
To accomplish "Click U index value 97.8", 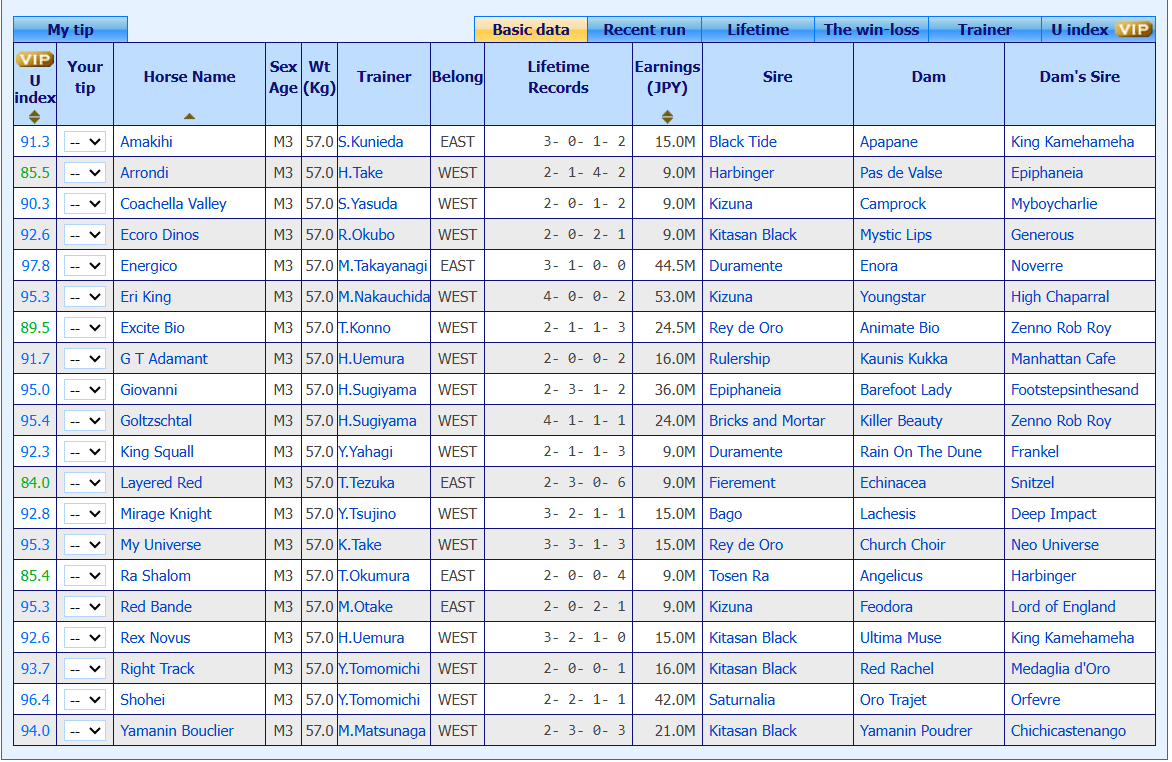I will tap(35, 266).
